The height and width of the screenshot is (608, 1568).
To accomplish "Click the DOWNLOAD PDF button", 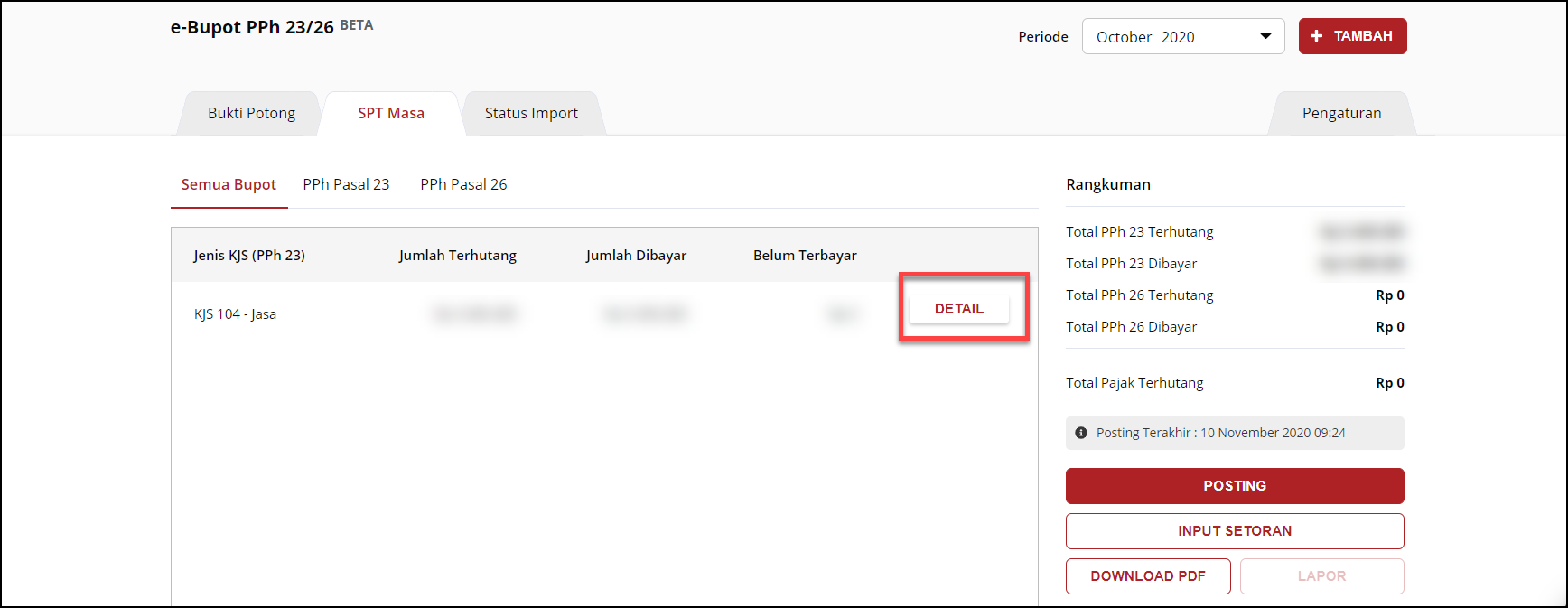I will tap(1147, 576).
